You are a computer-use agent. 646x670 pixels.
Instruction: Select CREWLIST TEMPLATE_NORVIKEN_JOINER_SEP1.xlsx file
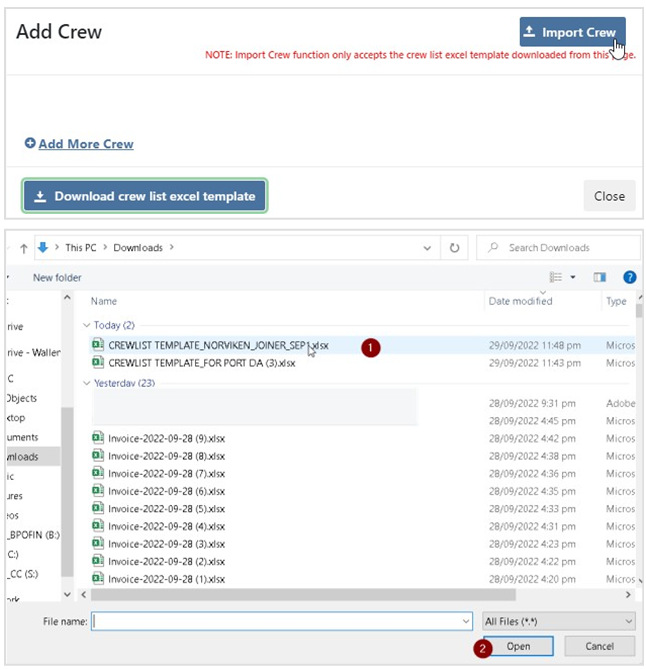click(217, 345)
